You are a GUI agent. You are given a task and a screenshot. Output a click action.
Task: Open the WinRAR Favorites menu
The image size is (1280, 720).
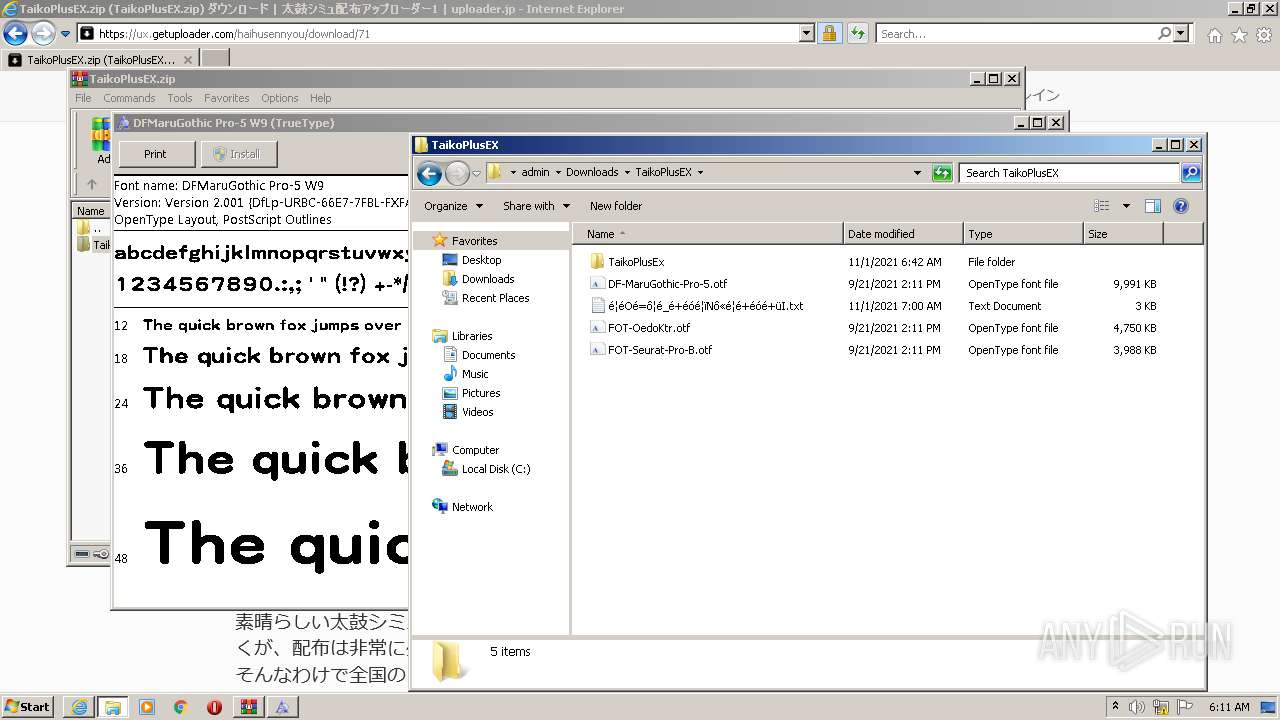[227, 98]
